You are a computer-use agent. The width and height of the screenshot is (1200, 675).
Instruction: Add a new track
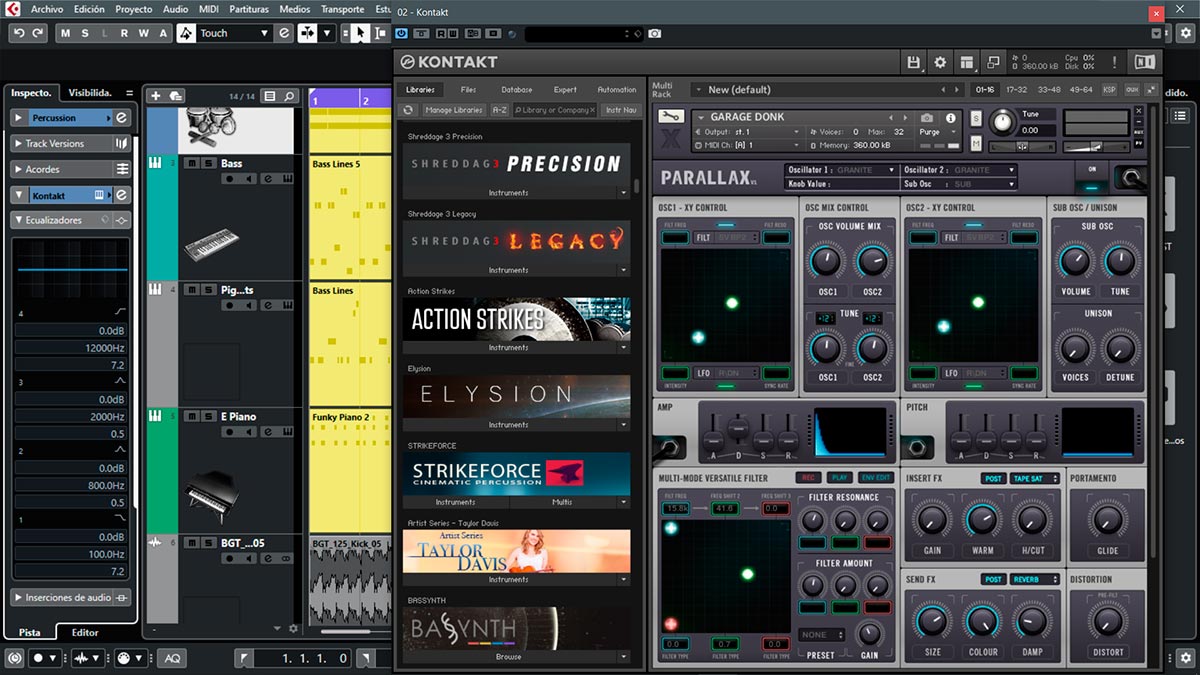click(155, 96)
